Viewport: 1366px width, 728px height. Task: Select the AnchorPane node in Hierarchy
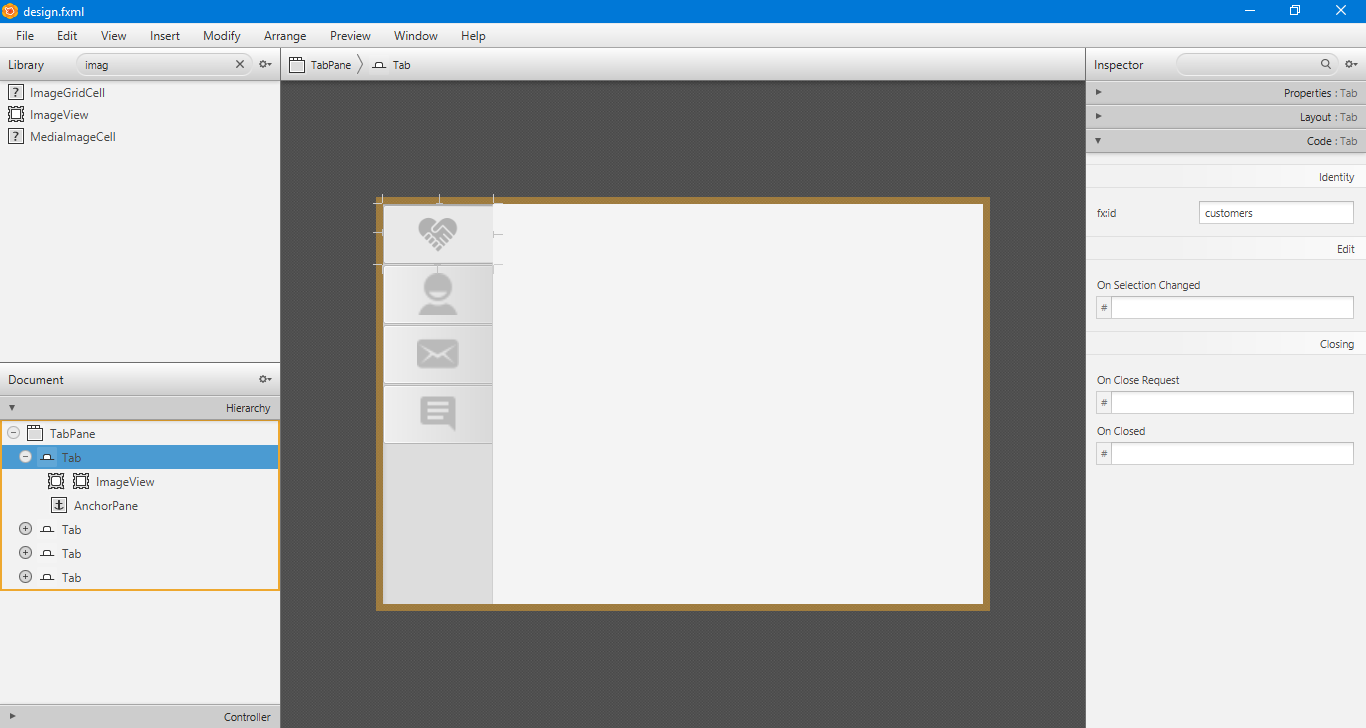pos(103,505)
